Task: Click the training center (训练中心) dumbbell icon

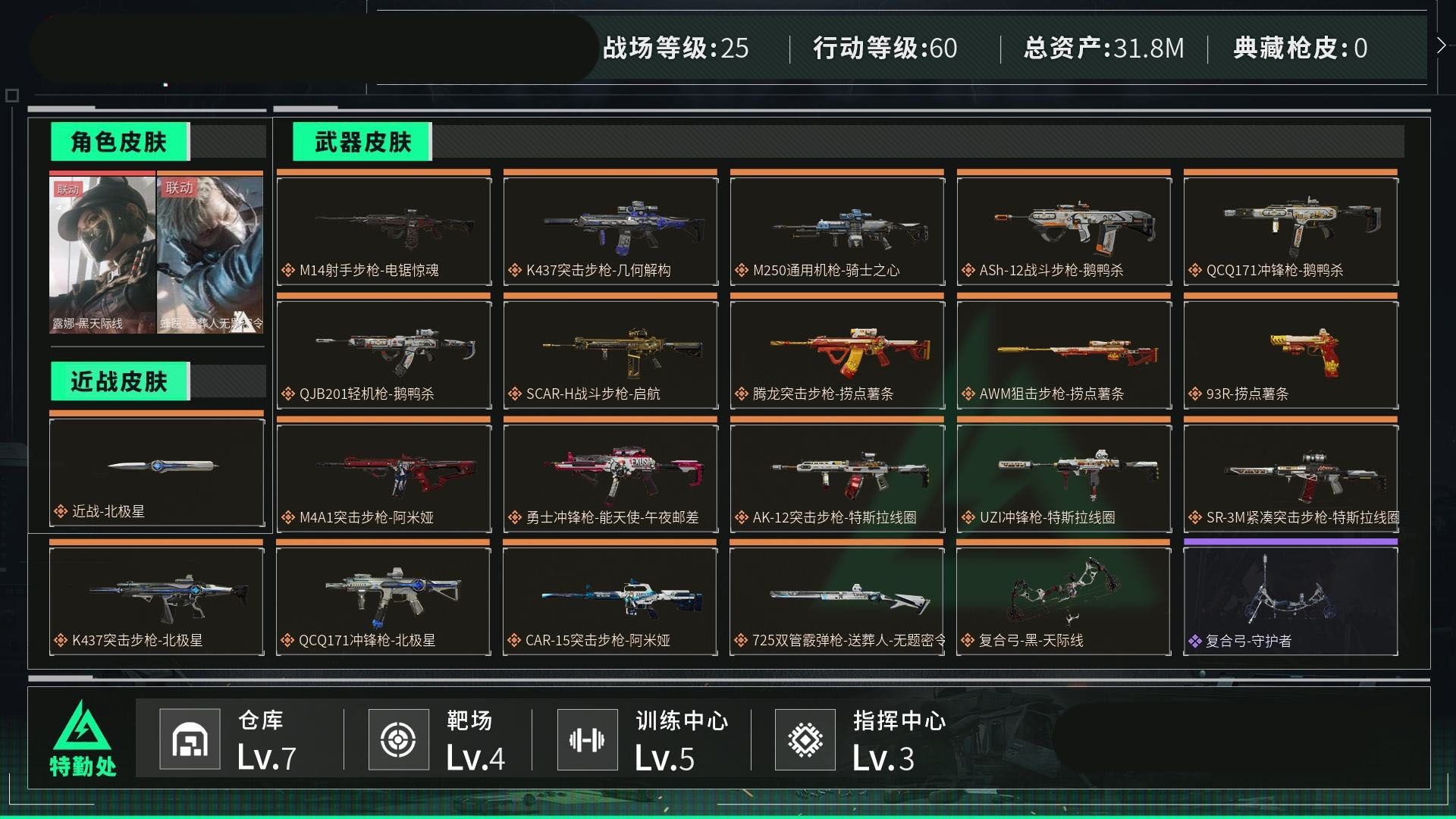Action: point(587,739)
